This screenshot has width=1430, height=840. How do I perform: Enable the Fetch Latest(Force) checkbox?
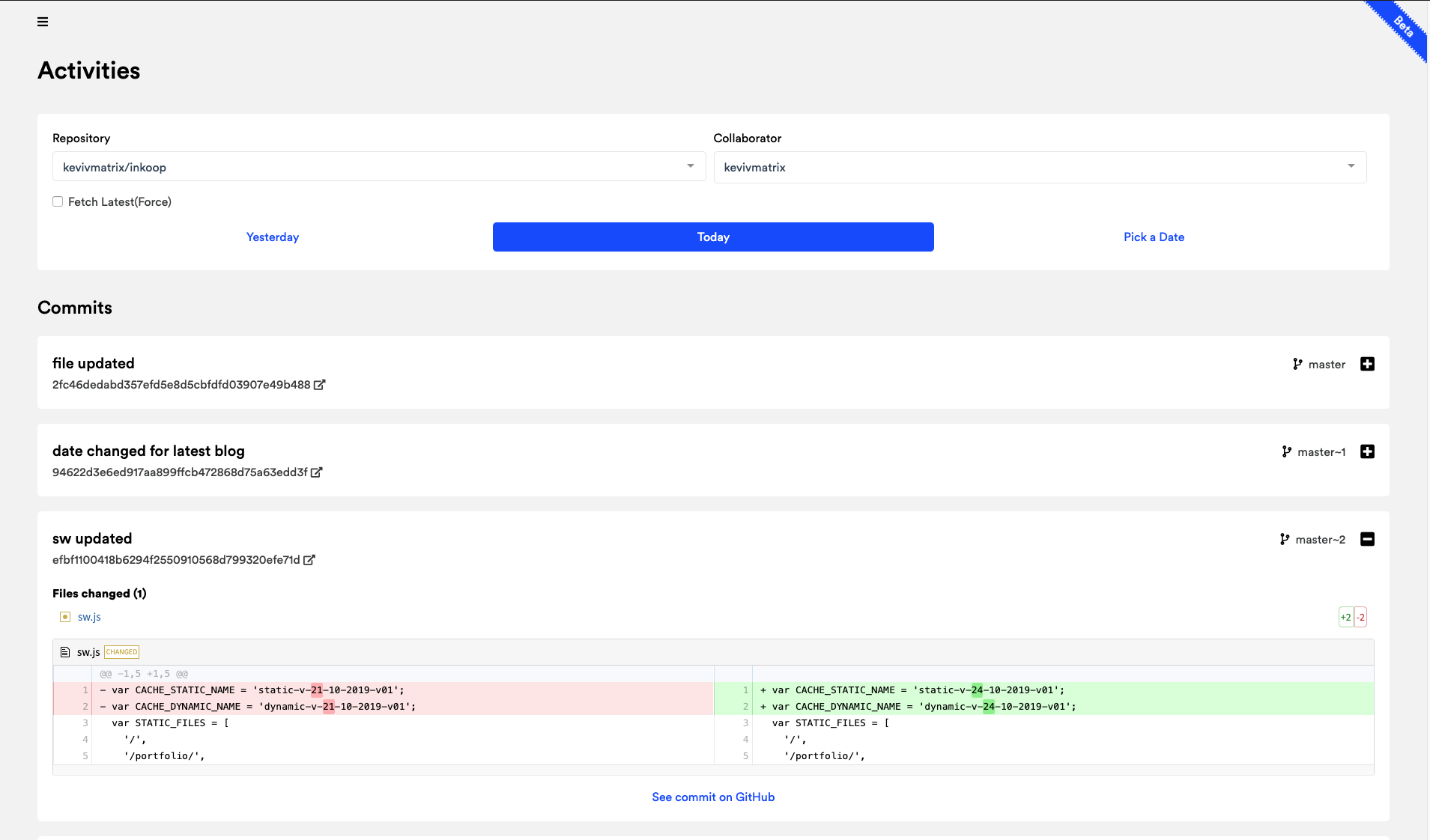pyautogui.click(x=58, y=201)
